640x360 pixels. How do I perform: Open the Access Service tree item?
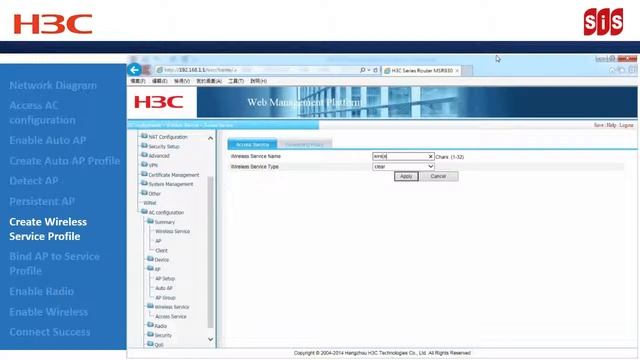pyautogui.click(x=171, y=317)
